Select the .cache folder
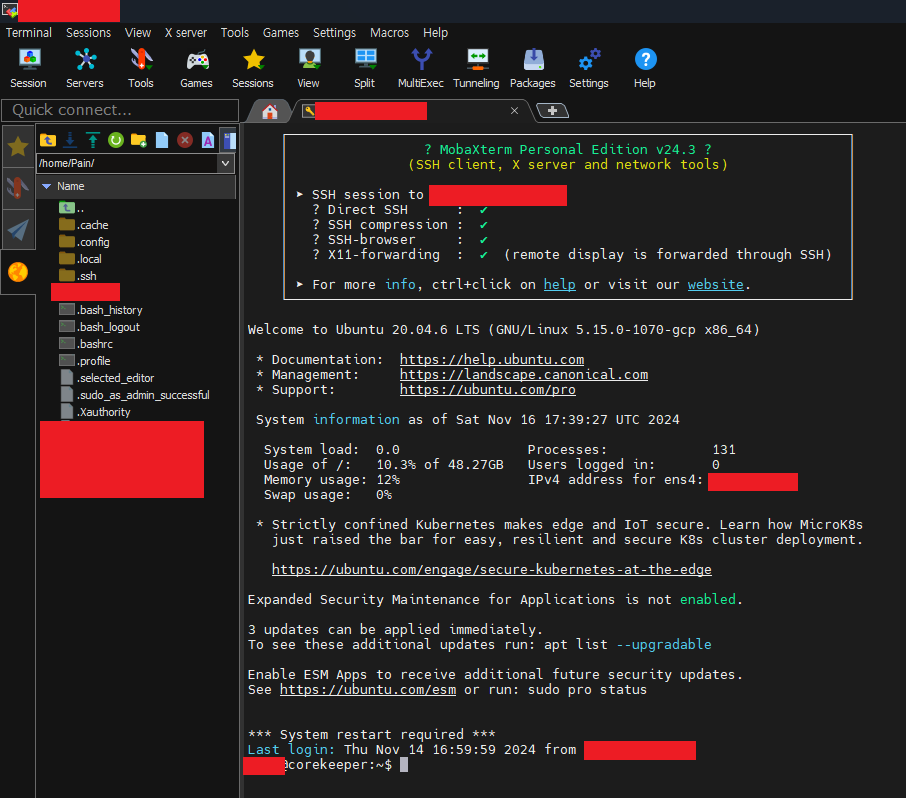Image resolution: width=906 pixels, height=798 pixels. (84, 225)
